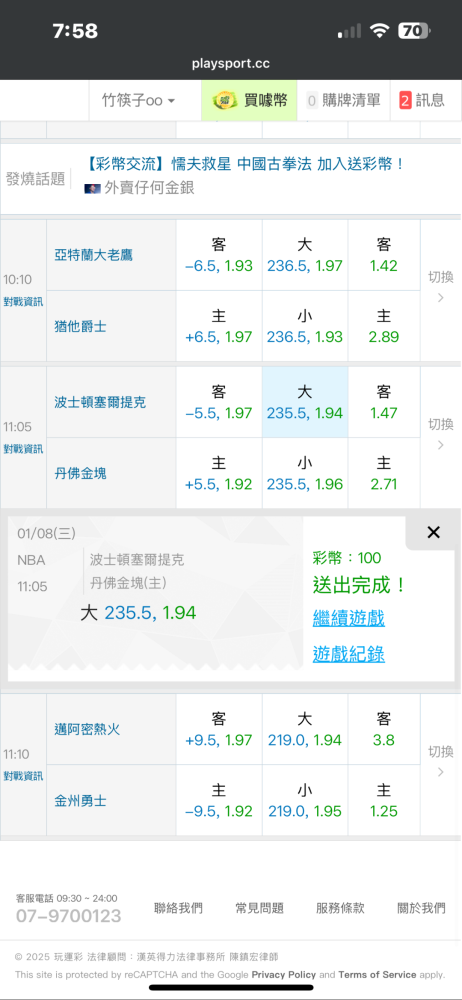
Task: Open the 購牌清單 list
Action: tap(343, 100)
